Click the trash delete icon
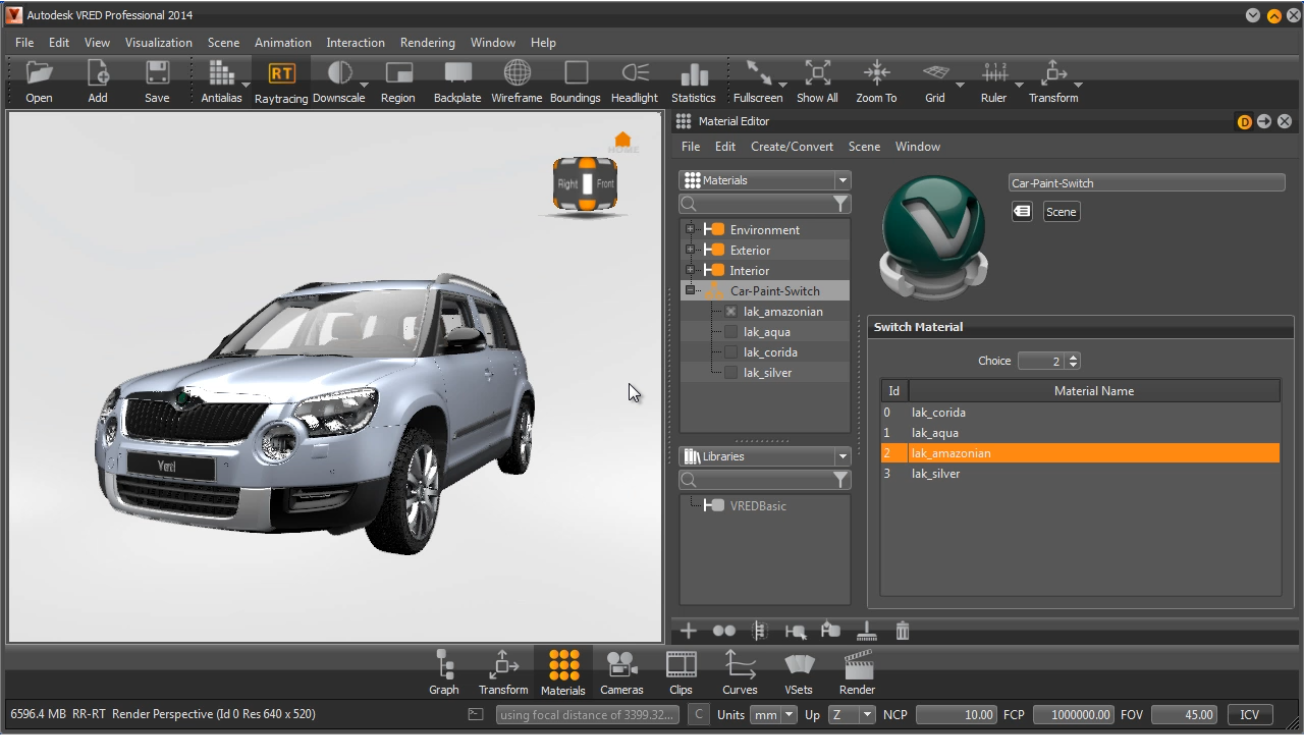The image size is (1305, 735). pos(902,631)
